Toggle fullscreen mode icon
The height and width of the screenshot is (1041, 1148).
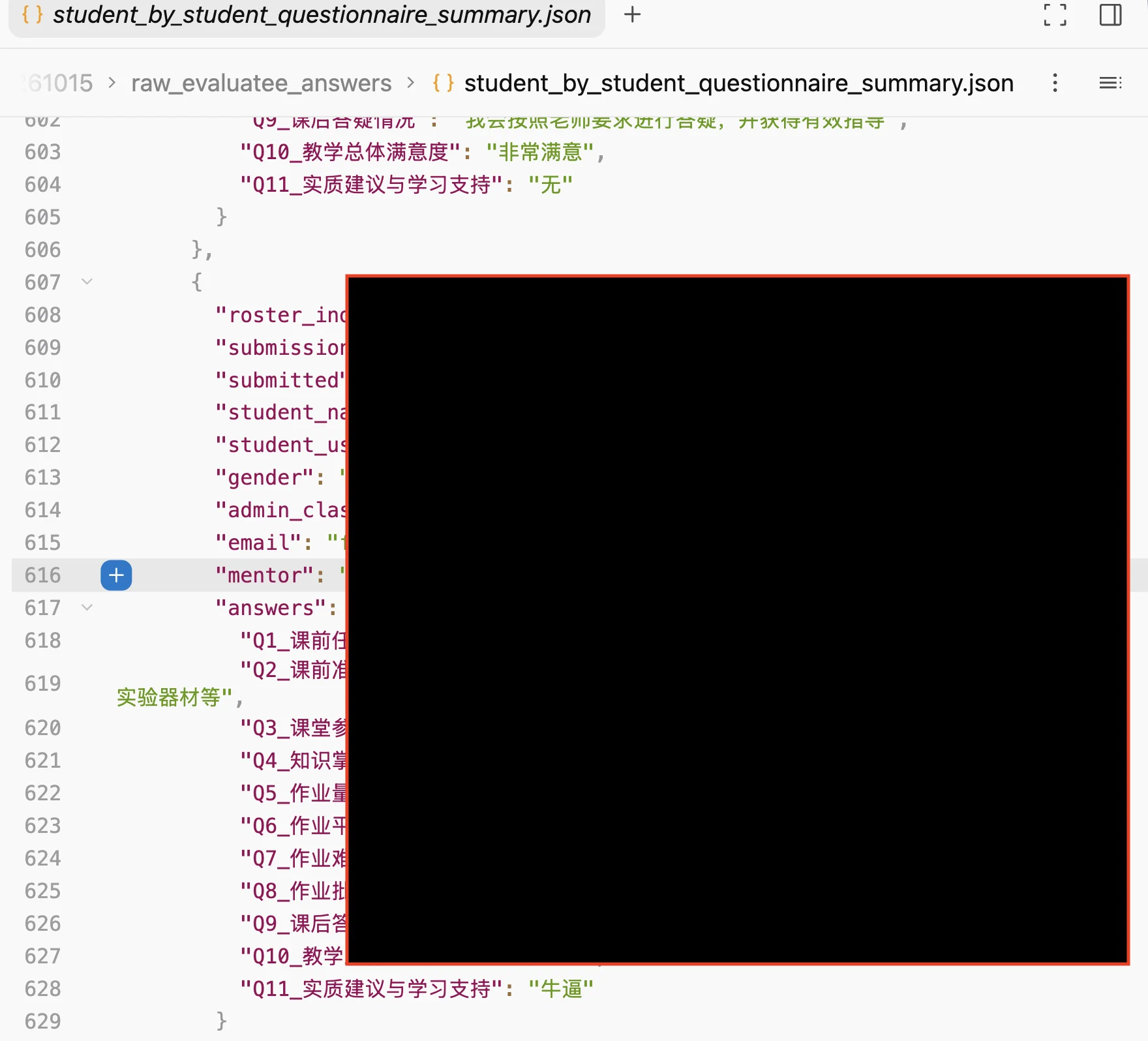pos(1055,15)
